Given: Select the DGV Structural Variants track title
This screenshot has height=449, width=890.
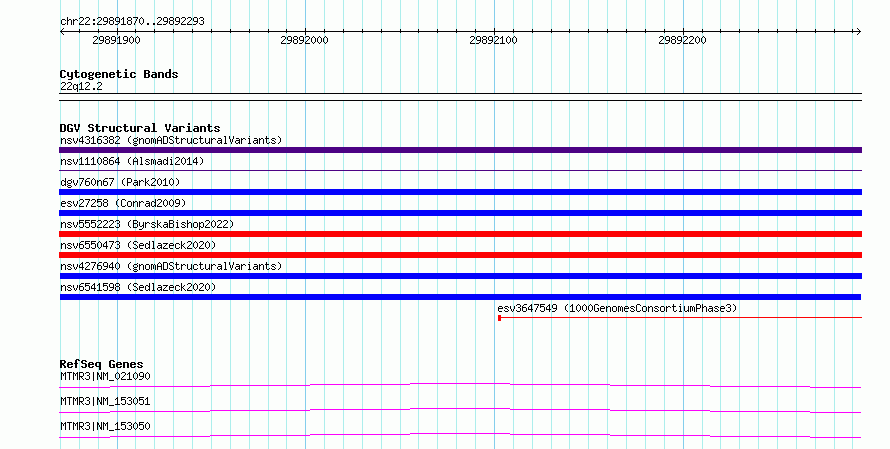Looking at the screenshot, I should 140,128.
